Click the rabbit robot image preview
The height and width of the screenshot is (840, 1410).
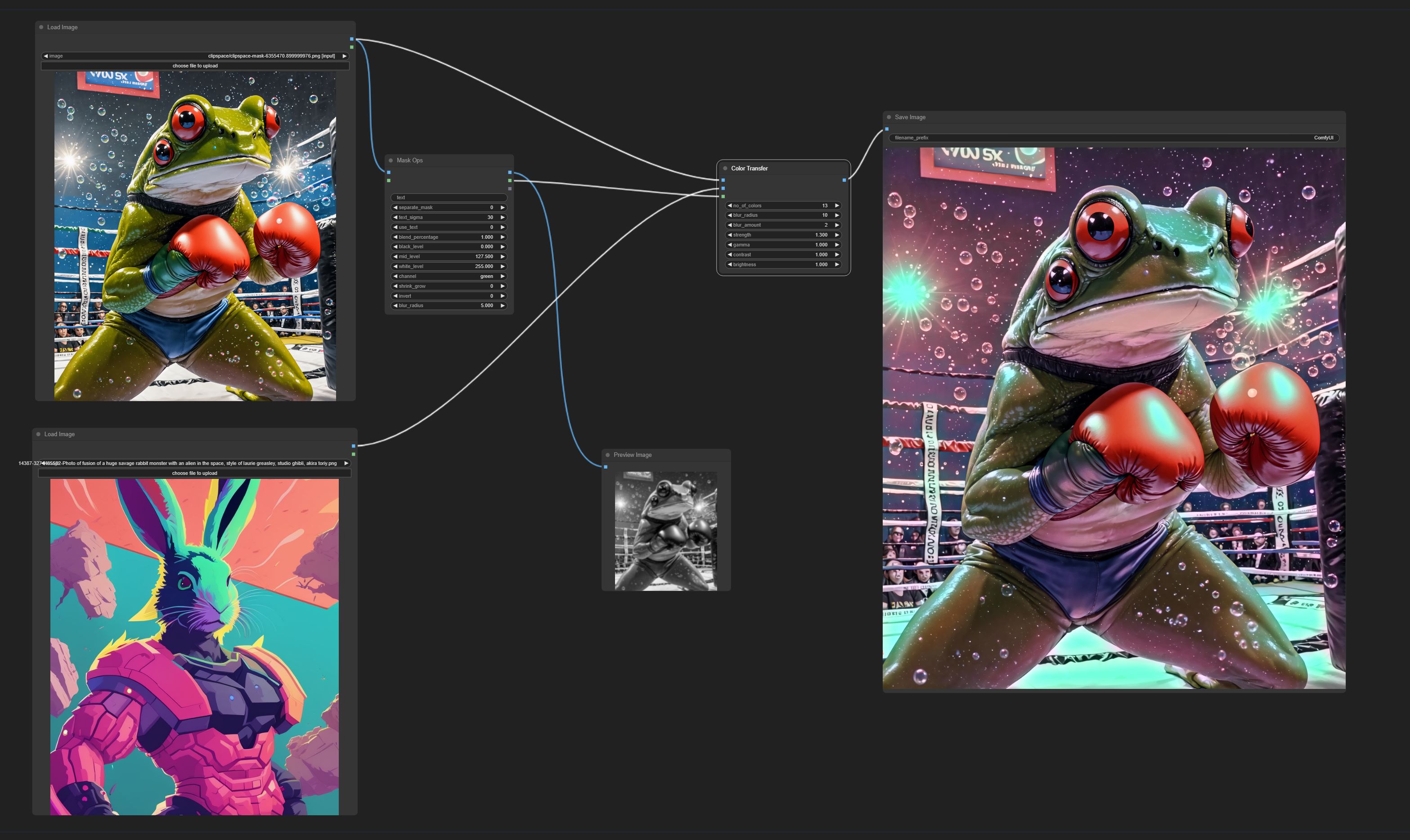pos(194,647)
